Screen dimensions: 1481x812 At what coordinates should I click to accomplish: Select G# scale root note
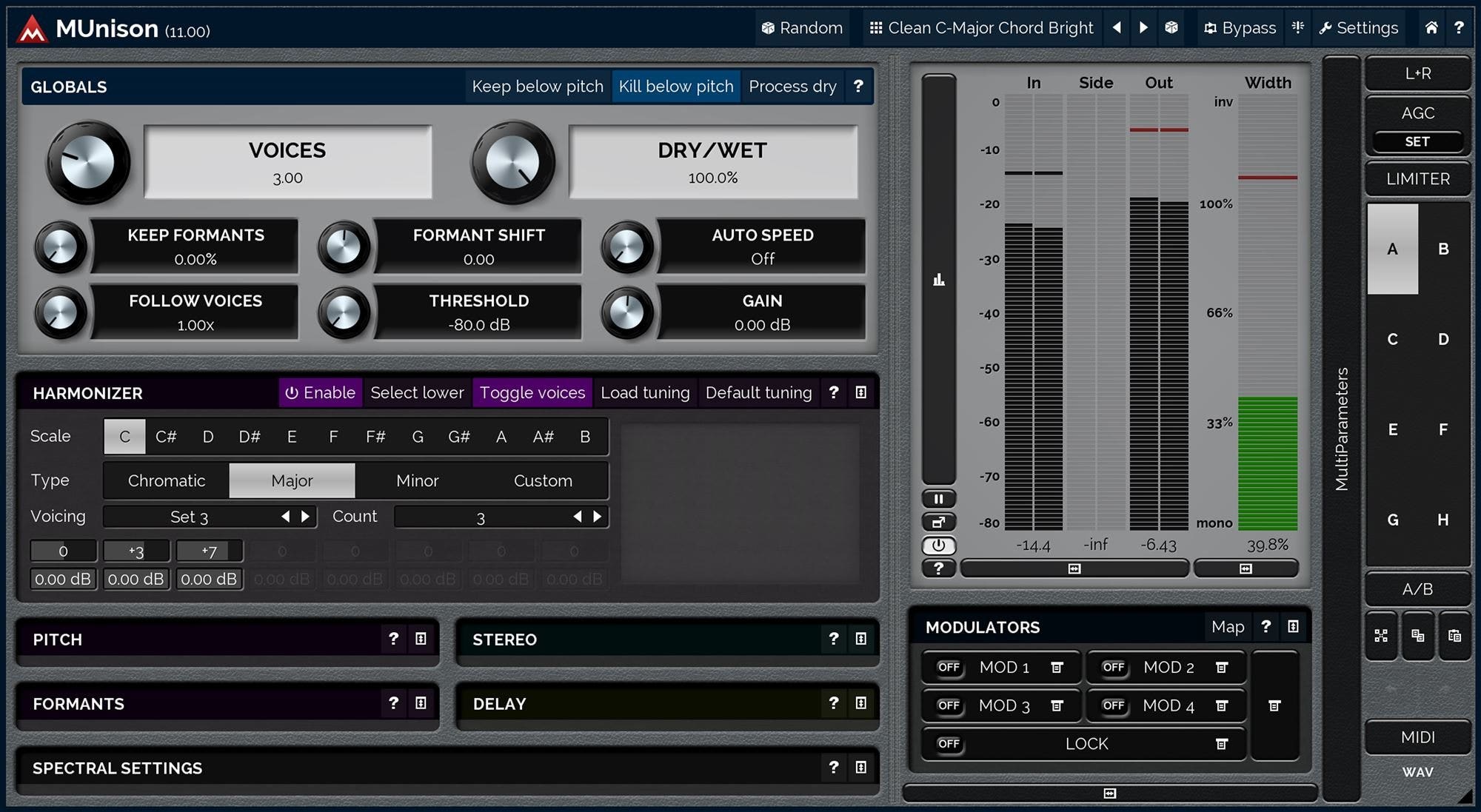[459, 437]
